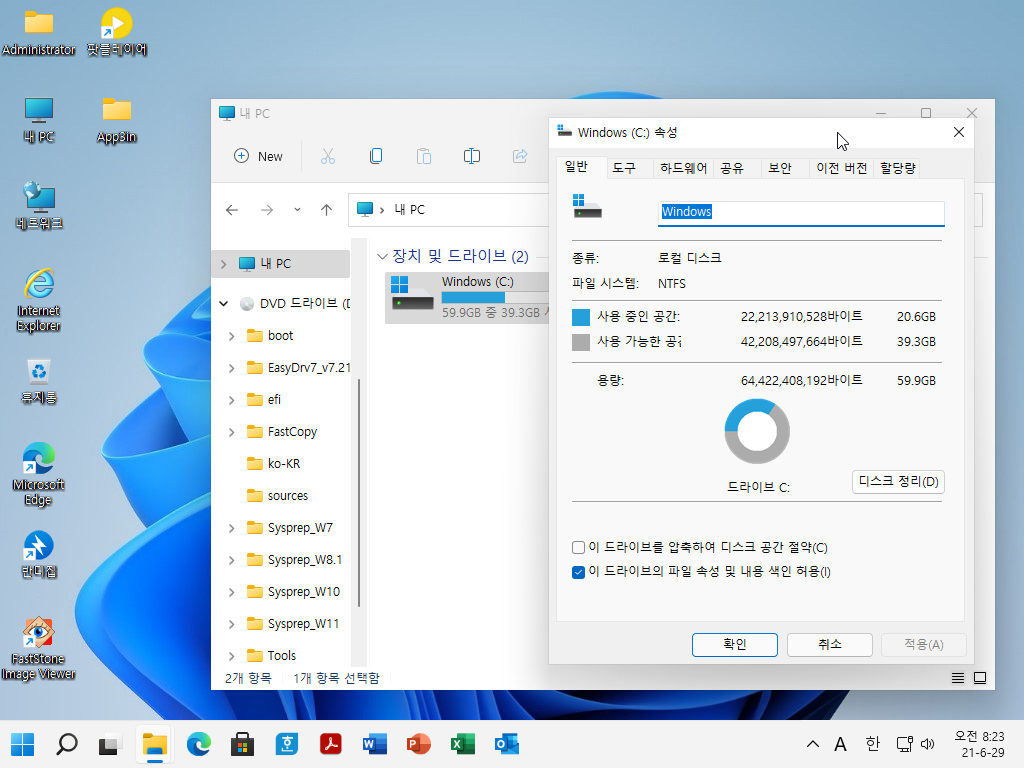This screenshot has height=768, width=1024.
Task: Collapse the DVD 드라이브 tree node
Action: [x=223, y=304]
